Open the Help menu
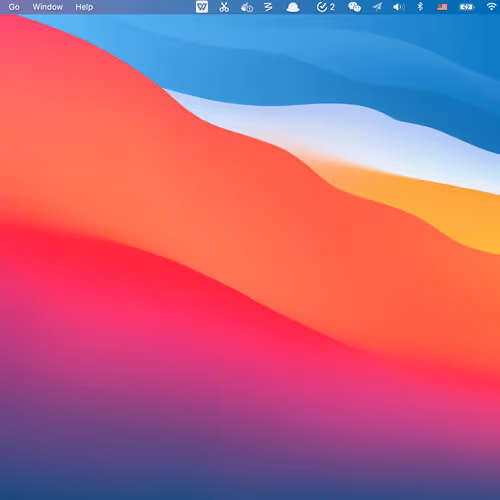This screenshot has width=500, height=500. (84, 7)
